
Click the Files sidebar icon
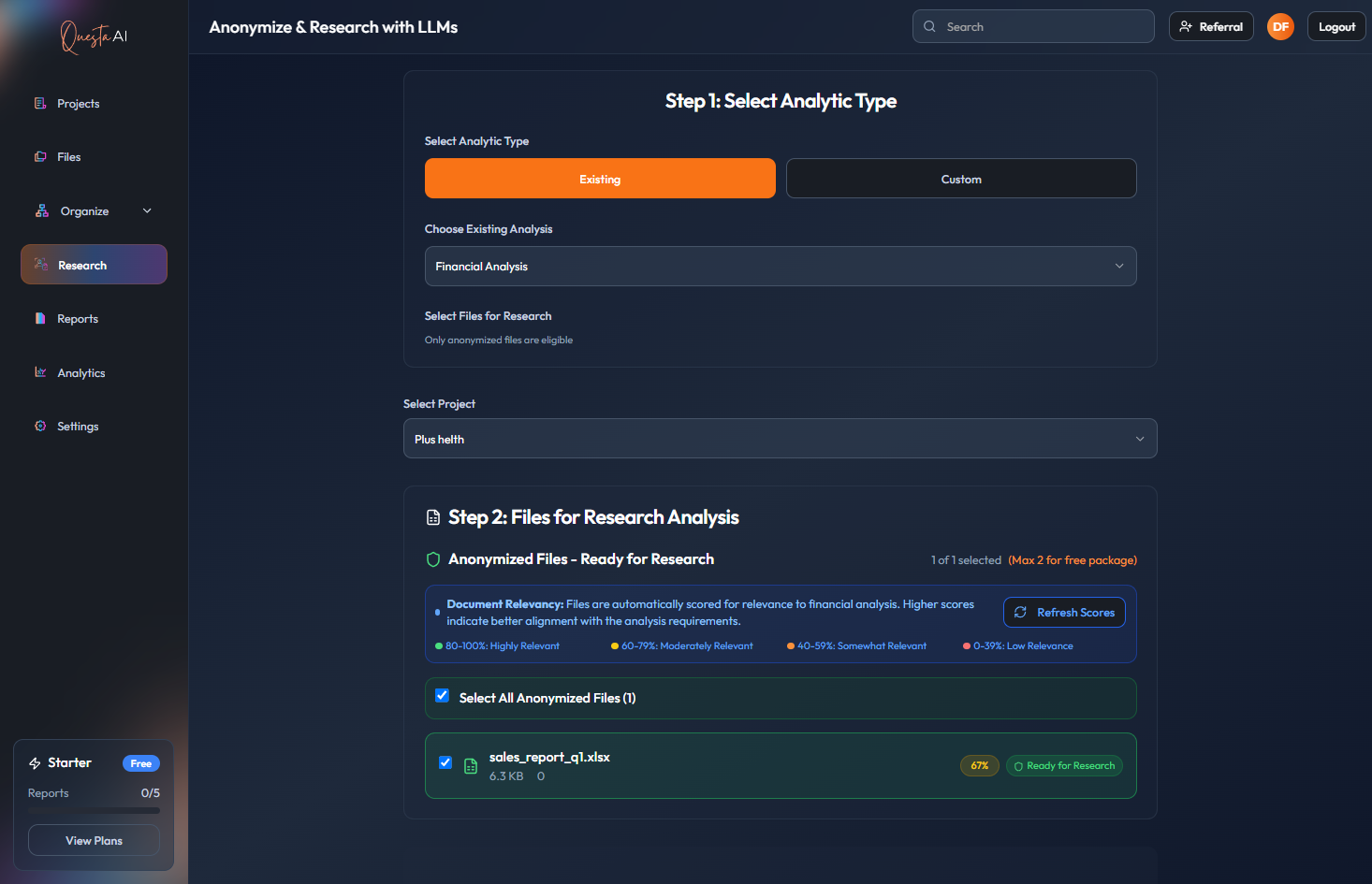click(x=40, y=157)
